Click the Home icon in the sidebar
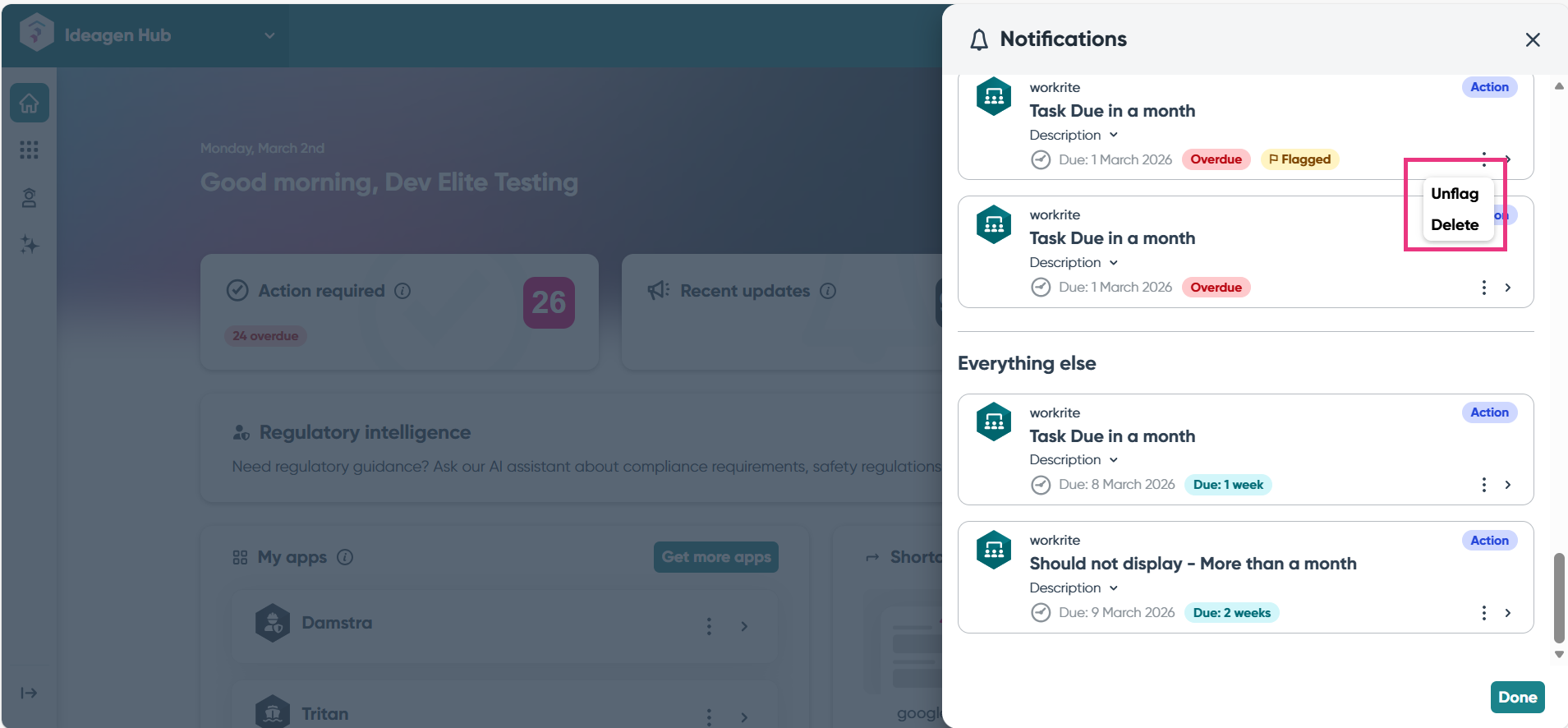 click(30, 104)
